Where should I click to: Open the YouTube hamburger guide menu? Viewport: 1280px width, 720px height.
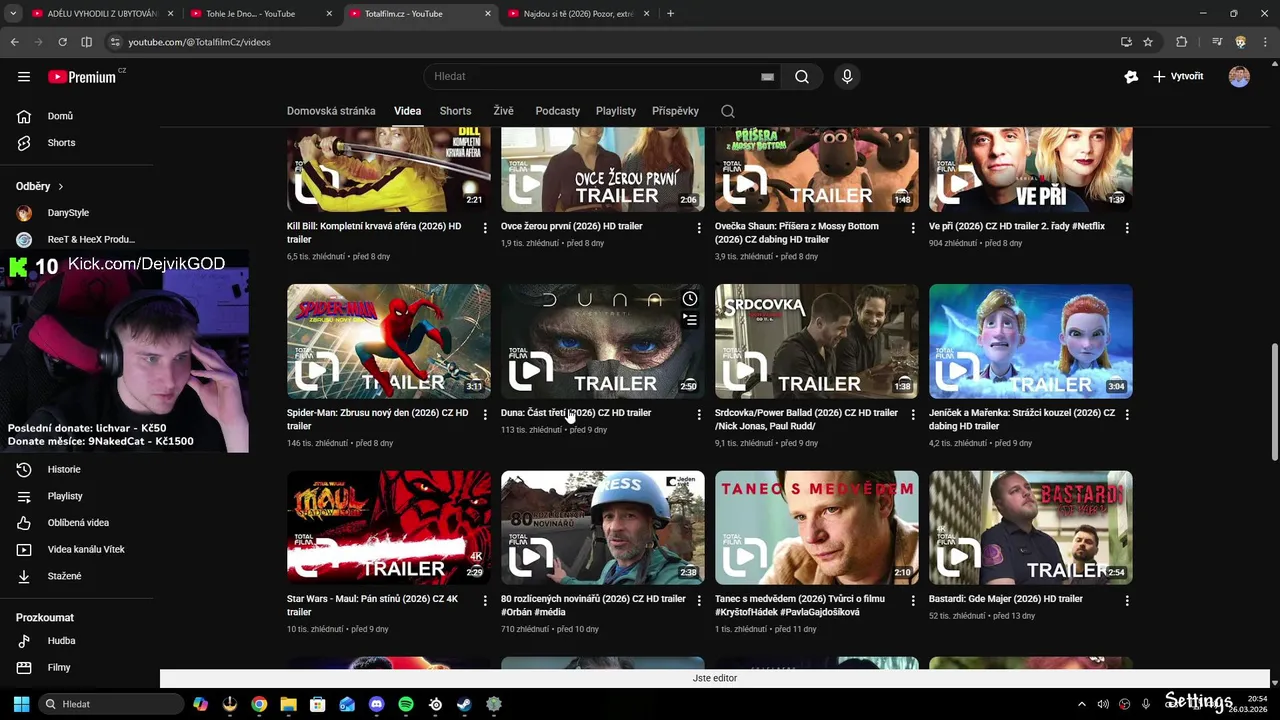(x=24, y=77)
